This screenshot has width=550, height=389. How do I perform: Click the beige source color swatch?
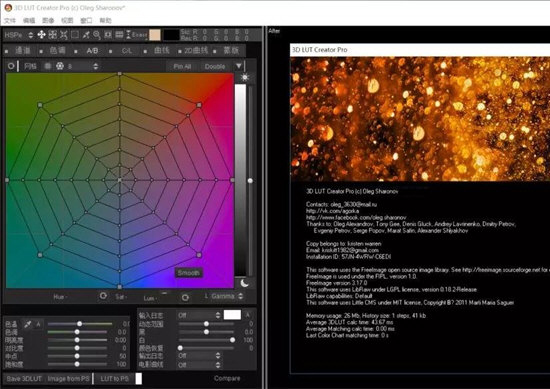[155, 35]
